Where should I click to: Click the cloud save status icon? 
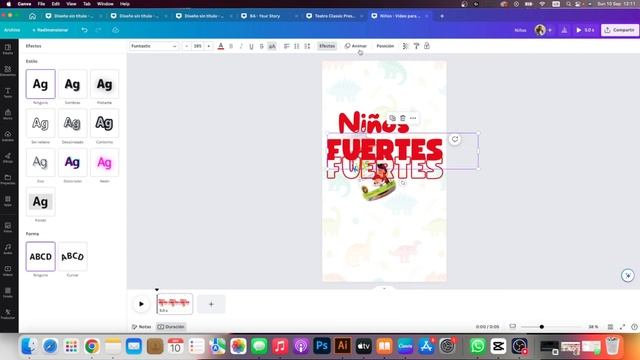[116, 30]
